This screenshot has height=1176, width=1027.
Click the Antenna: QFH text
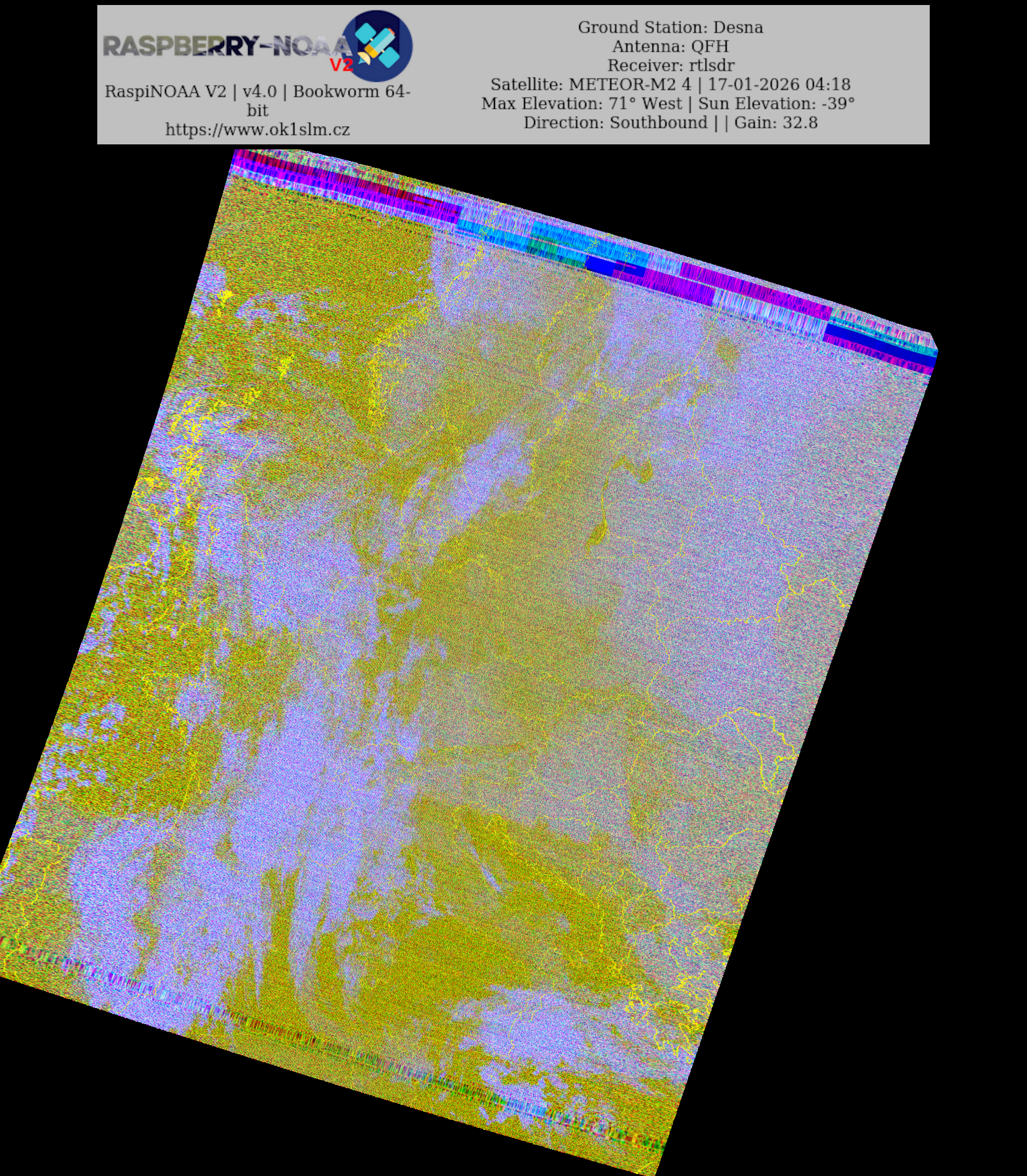pyautogui.click(x=670, y=47)
